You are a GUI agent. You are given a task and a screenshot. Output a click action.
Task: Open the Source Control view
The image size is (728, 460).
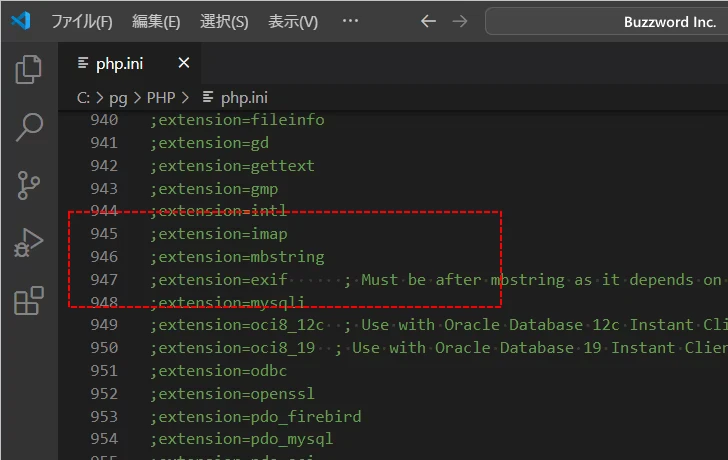29,185
